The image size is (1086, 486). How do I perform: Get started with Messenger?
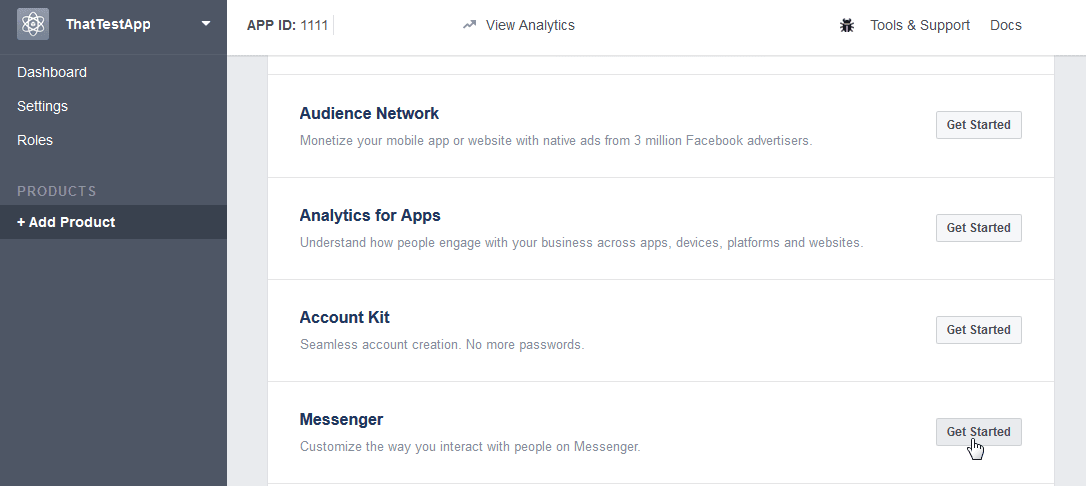pos(979,432)
